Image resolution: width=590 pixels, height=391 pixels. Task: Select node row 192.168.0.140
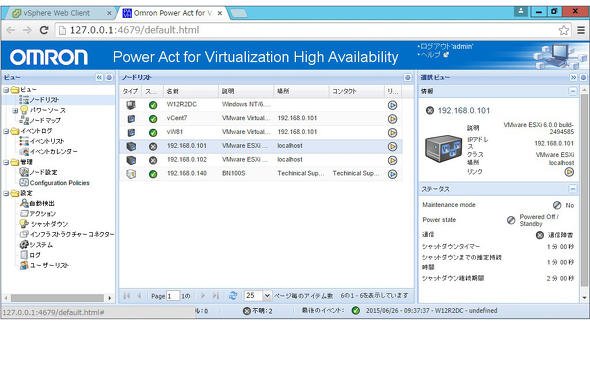261,174
